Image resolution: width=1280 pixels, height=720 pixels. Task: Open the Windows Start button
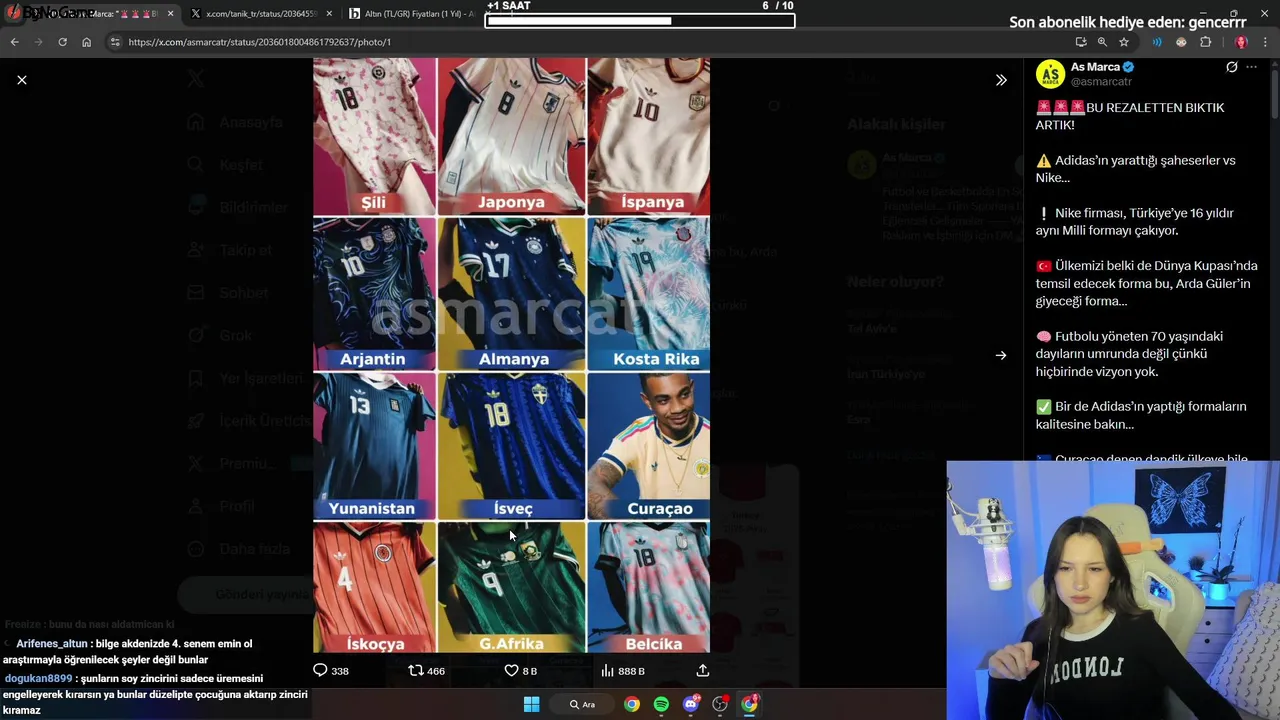(x=531, y=704)
